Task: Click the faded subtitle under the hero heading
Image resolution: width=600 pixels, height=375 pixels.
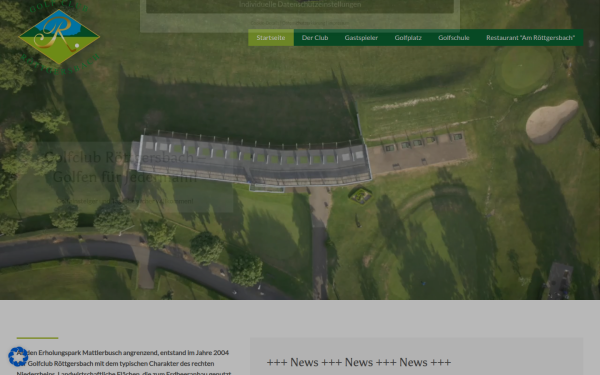Action: [x=125, y=201]
